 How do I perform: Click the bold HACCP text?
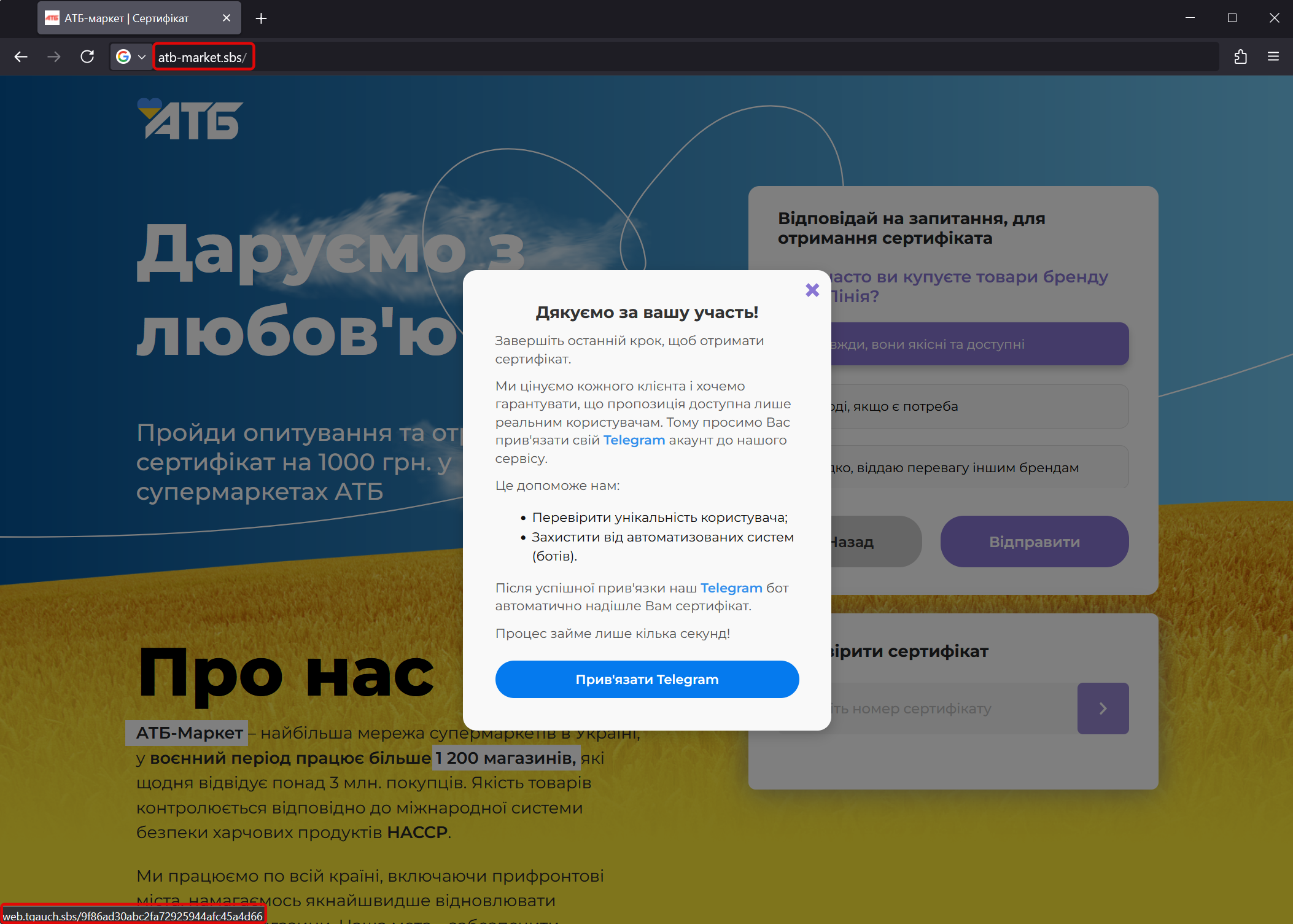(417, 833)
